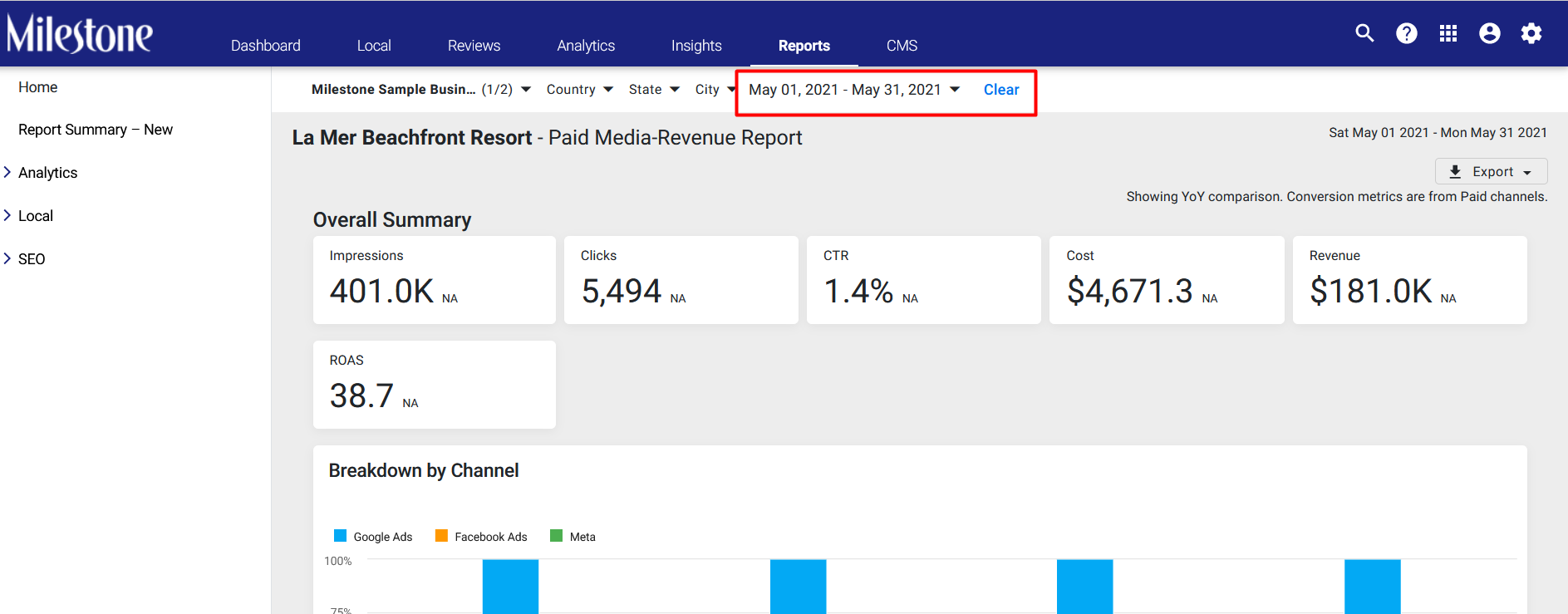Screen dimensions: 1568x614
Task: Toggle Facebook Ads legend swatch
Action: 441,536
